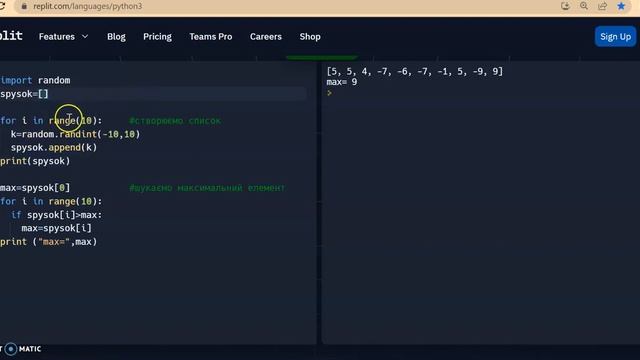
Task: Click the green comment beside max=spysok[0]
Action: point(207,188)
